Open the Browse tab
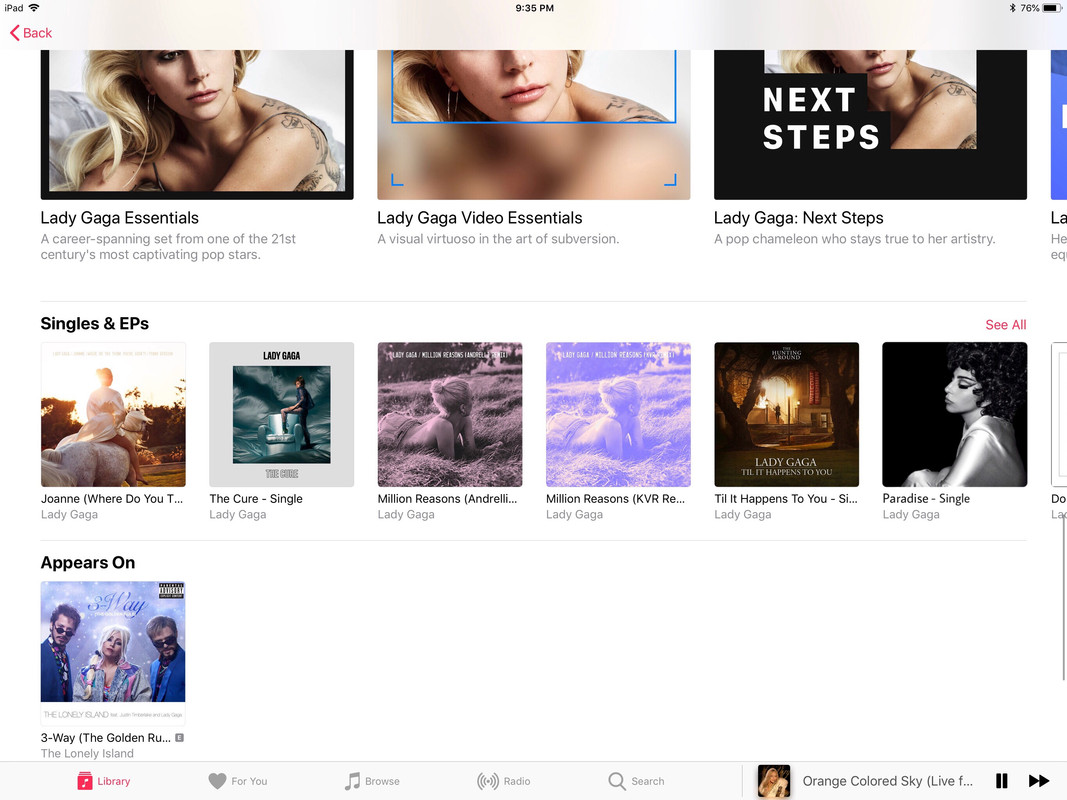The height and width of the screenshot is (800, 1067). [372, 781]
